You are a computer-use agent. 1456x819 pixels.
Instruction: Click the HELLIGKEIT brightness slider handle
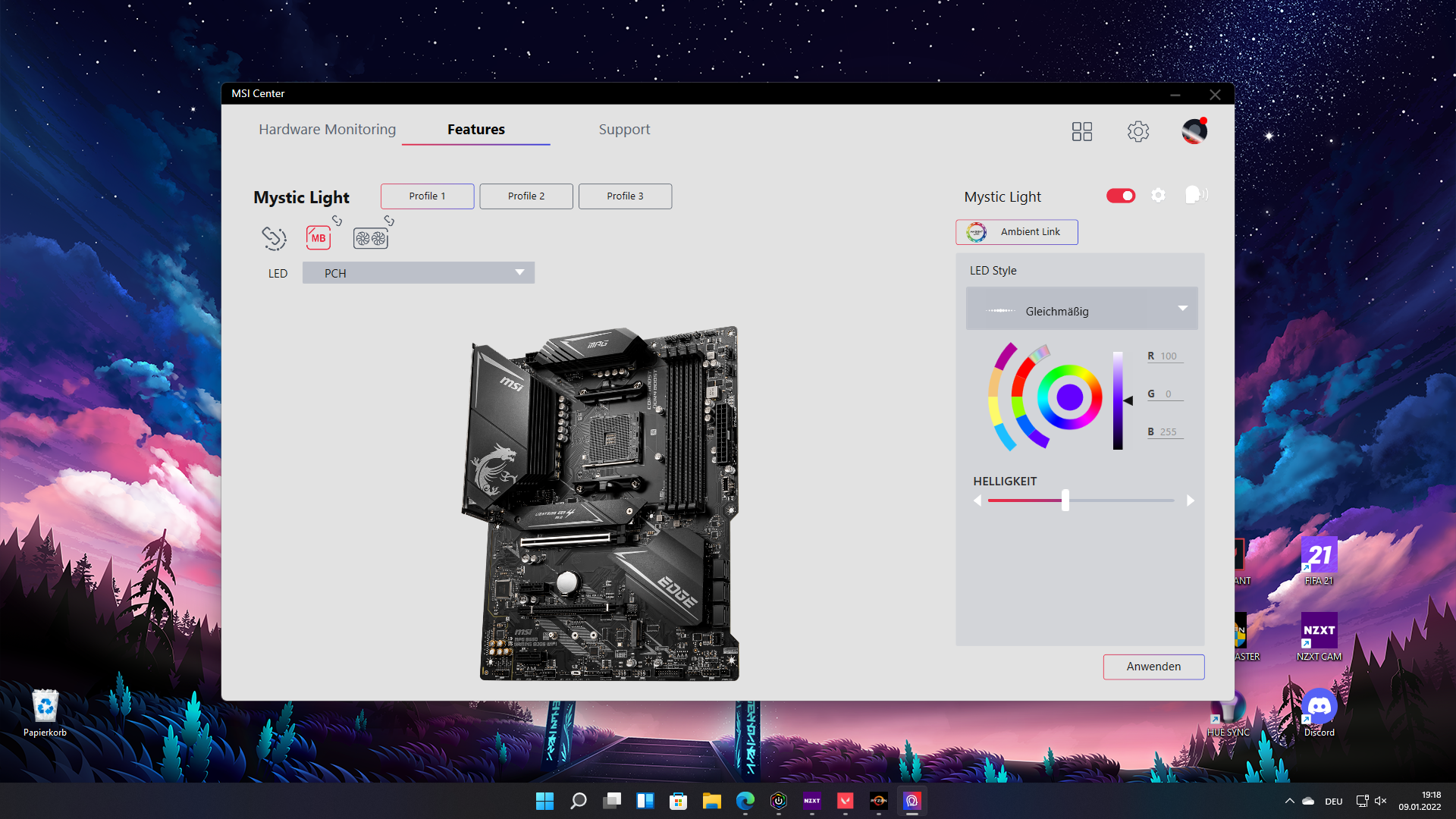[x=1065, y=500]
